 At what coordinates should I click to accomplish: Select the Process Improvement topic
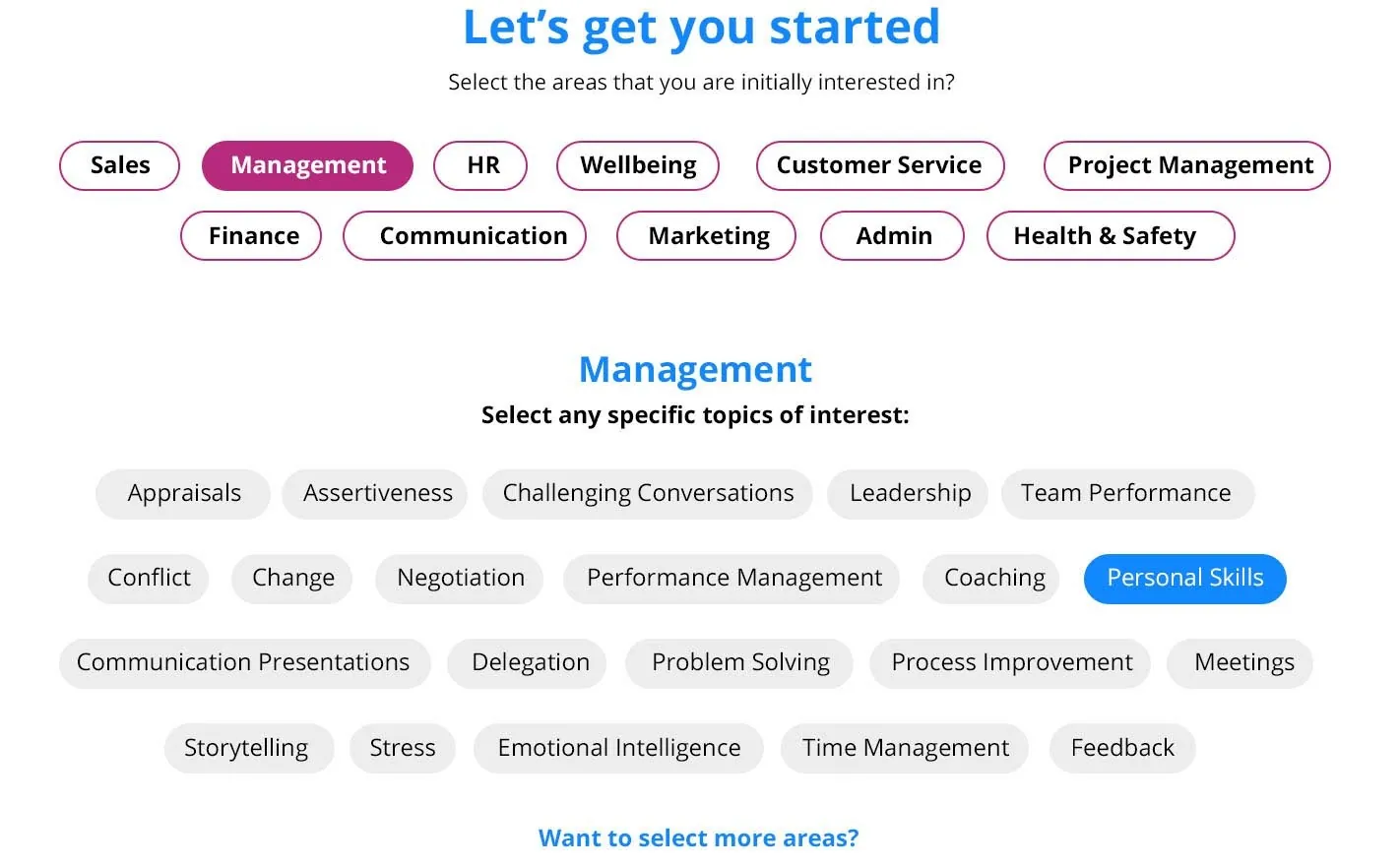pos(1010,663)
